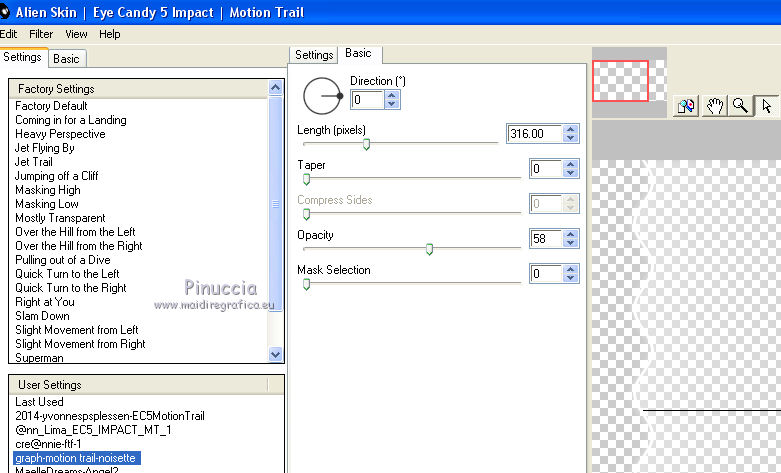
Task: Click the Mask Selection value field
Action: click(546, 273)
